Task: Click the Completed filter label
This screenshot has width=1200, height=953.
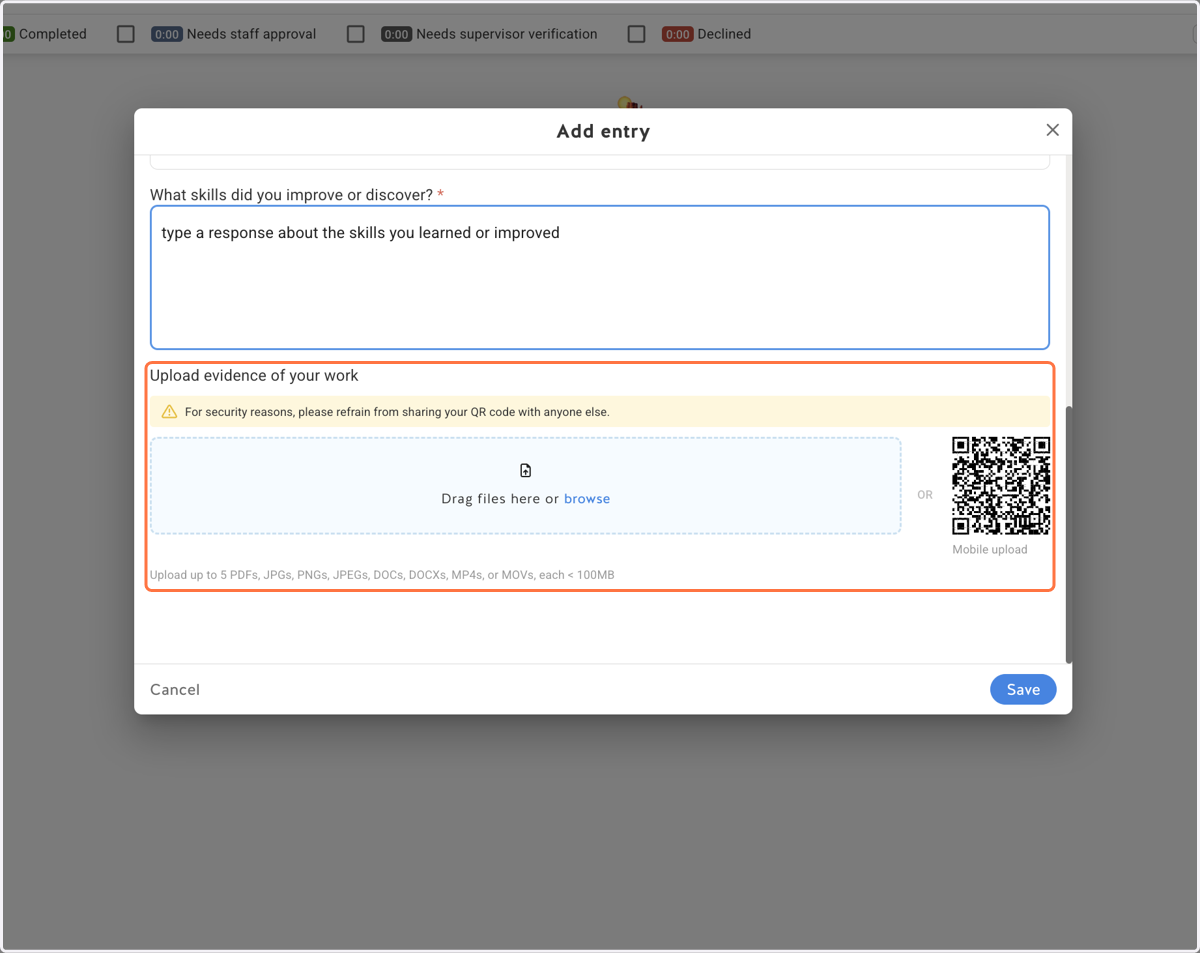Action: click(53, 34)
